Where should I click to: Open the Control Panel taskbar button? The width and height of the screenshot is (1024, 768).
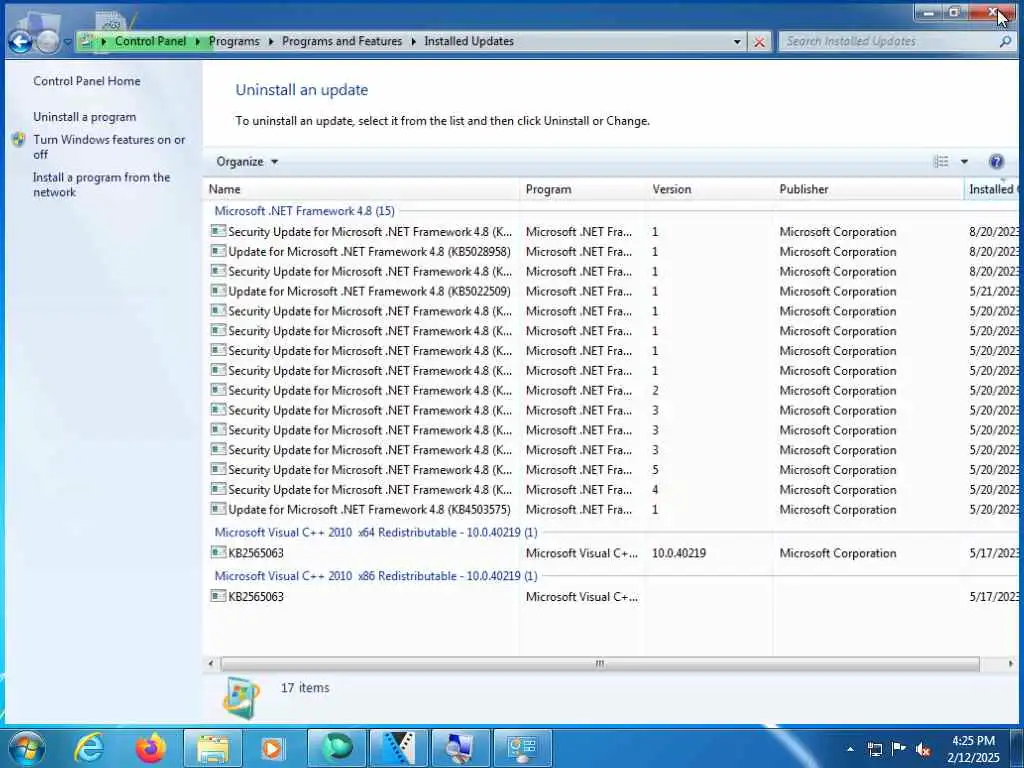pos(522,749)
